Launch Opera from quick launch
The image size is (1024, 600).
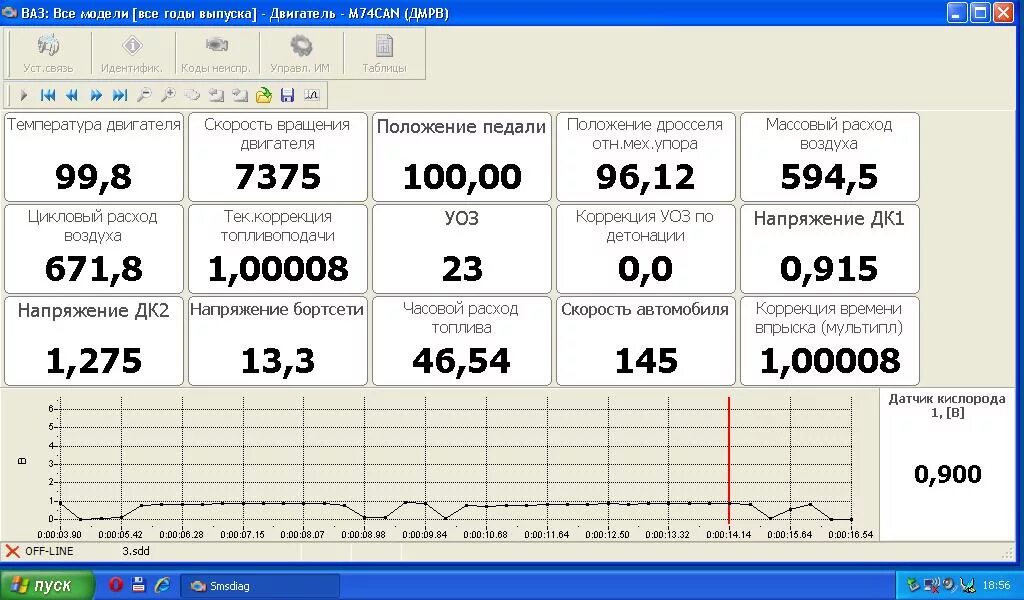[x=116, y=584]
